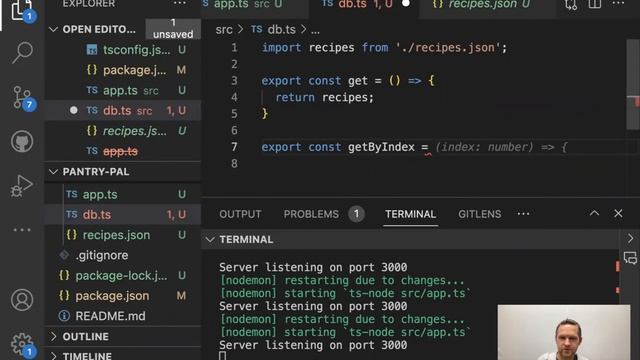Switch to the PROBLEMS panel tab
The height and width of the screenshot is (360, 640).
(x=311, y=214)
